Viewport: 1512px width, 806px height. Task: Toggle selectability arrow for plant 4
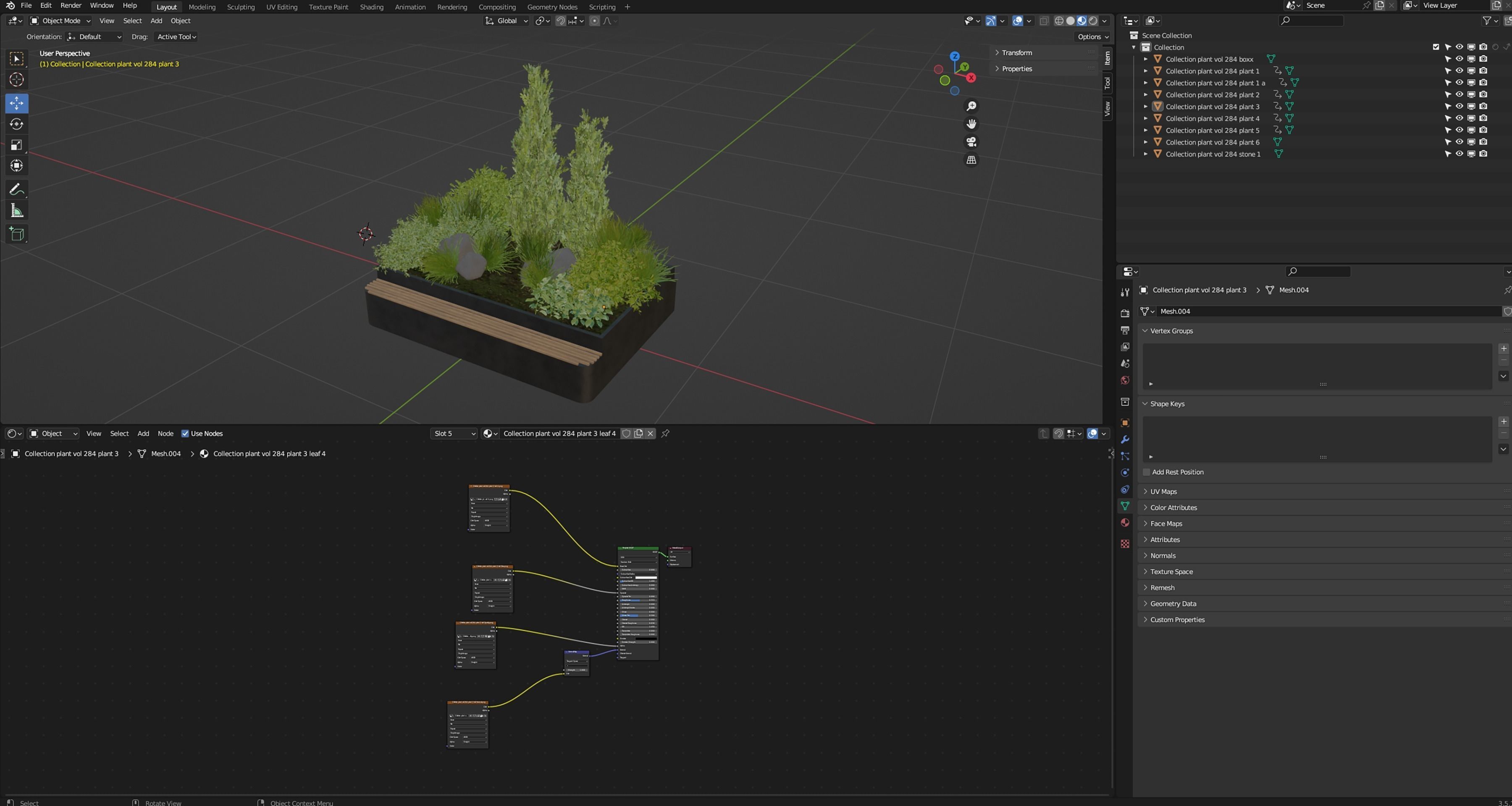click(x=1447, y=118)
